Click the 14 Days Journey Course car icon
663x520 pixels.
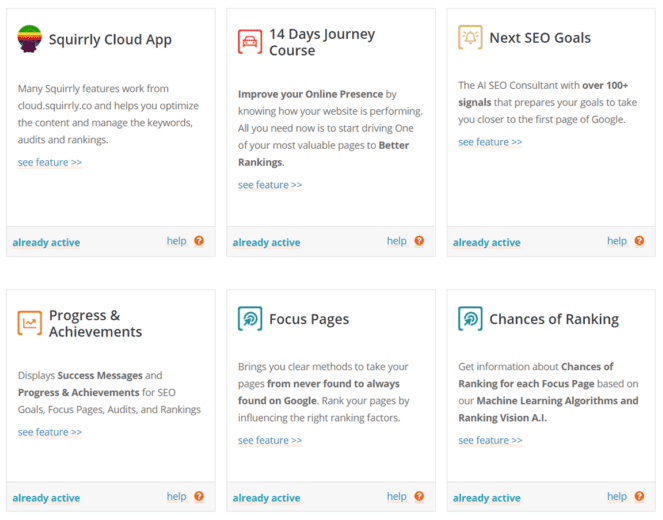[x=250, y=42]
